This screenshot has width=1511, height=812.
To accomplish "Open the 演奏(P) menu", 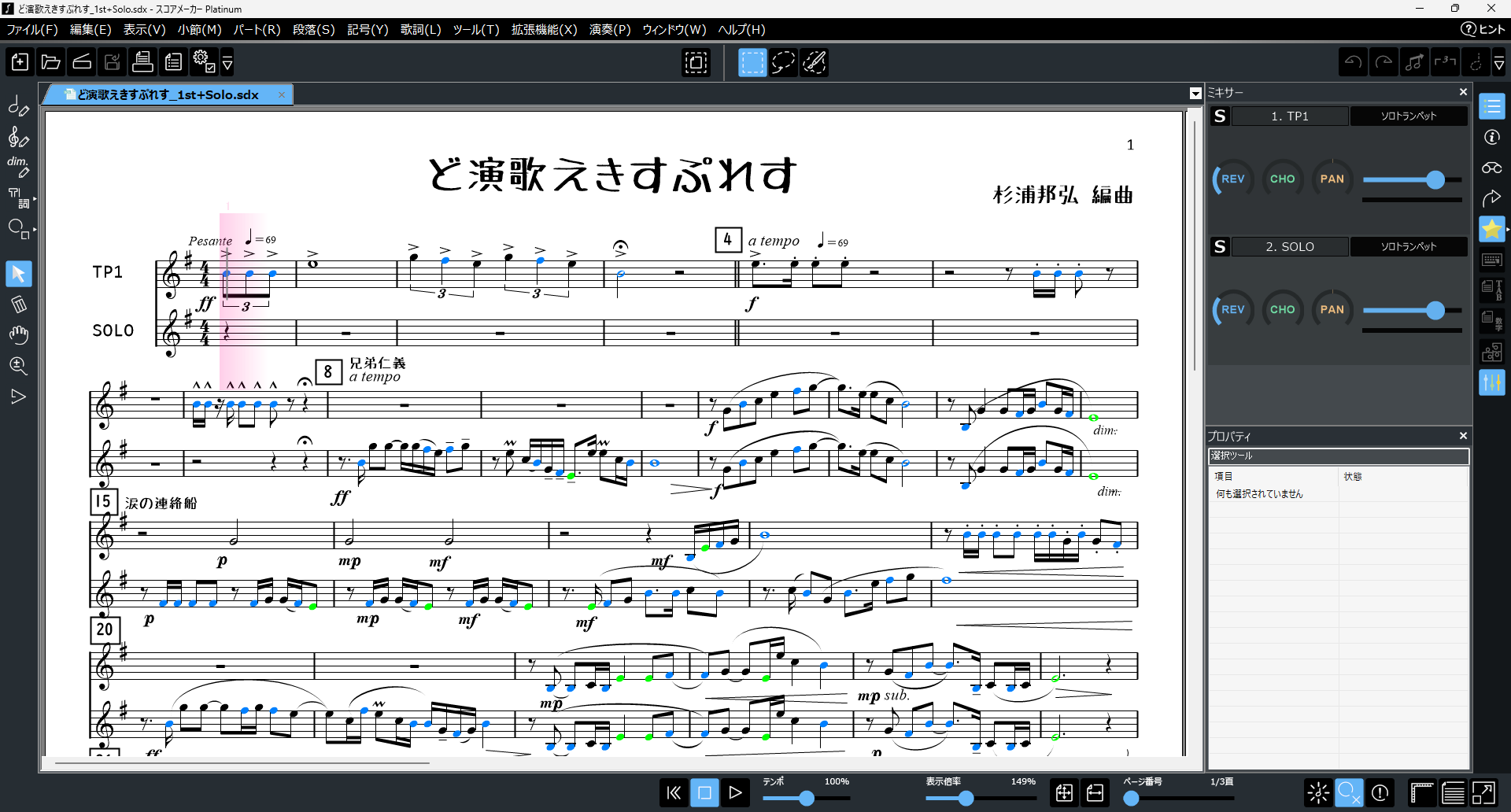I will (x=610, y=30).
